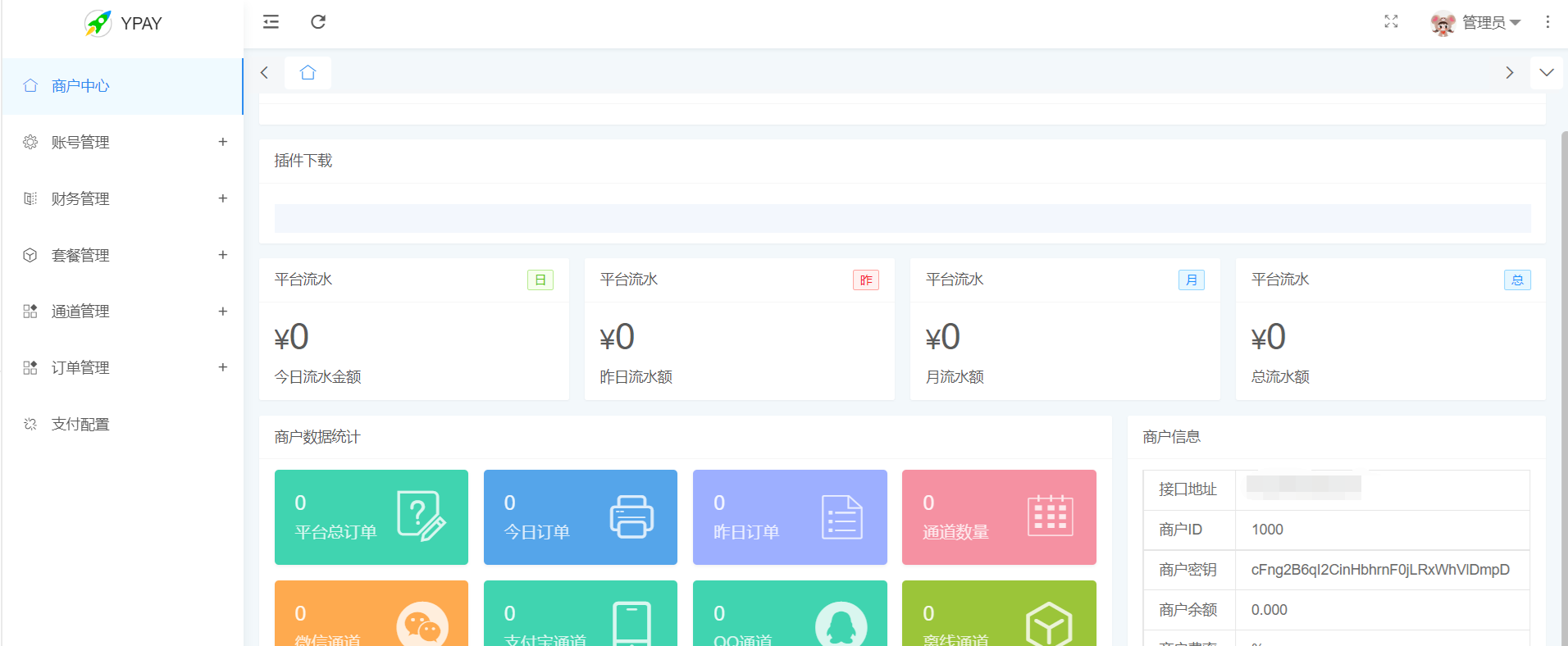Expand 财务管理 with its plus sign
Screen dimensions: 1568x646
222,198
